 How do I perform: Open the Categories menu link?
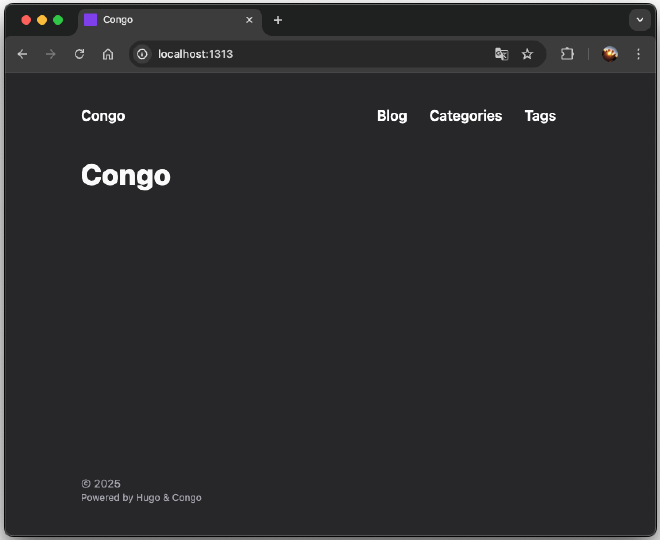(466, 116)
